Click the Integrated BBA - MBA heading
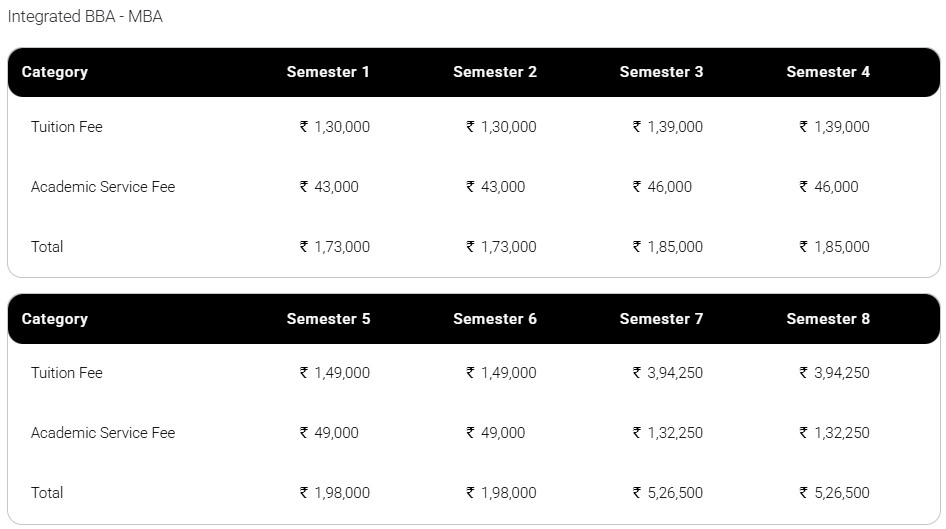946x529 pixels. (x=85, y=17)
